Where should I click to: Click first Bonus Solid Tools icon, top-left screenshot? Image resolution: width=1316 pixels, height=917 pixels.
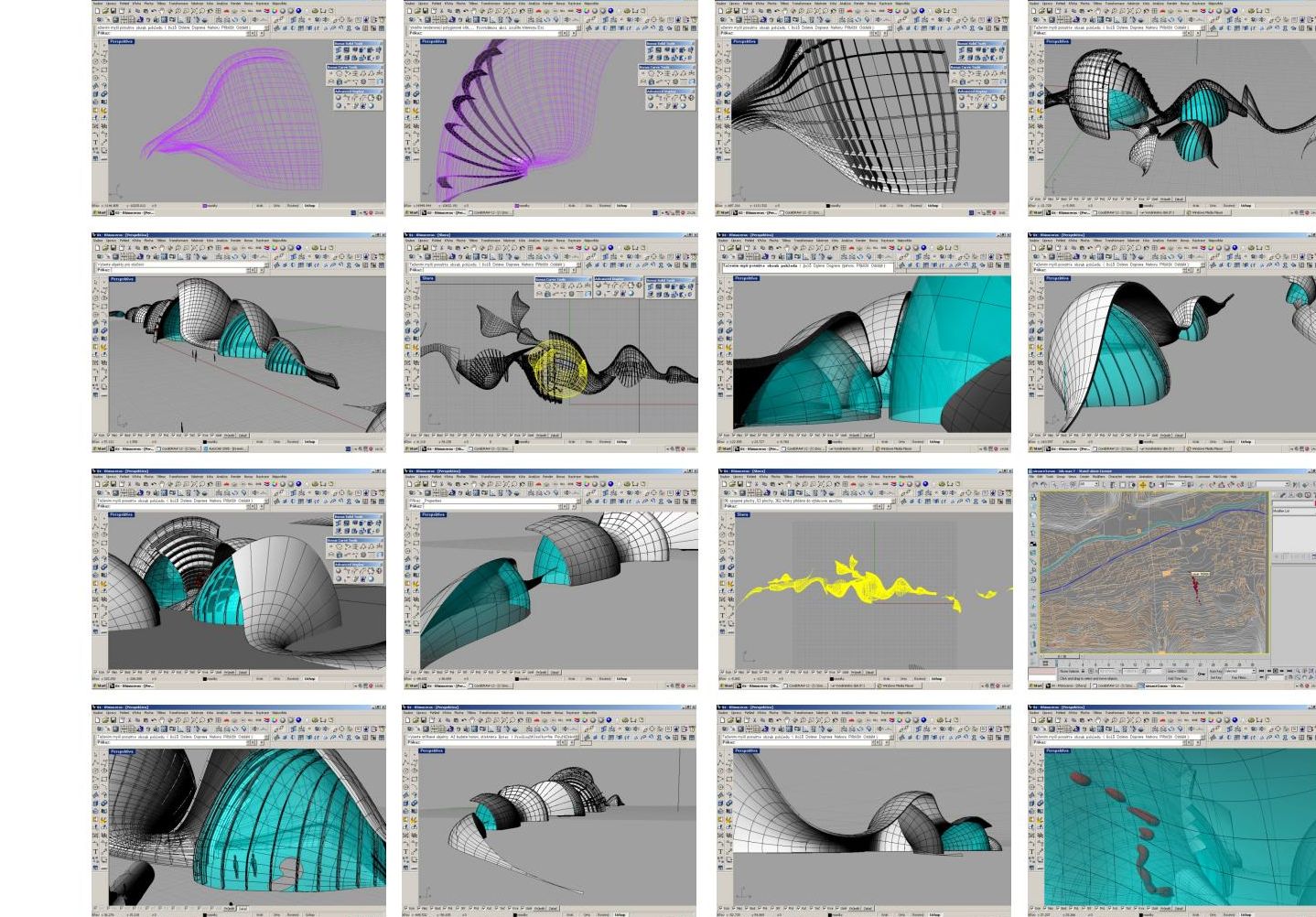tap(338, 50)
